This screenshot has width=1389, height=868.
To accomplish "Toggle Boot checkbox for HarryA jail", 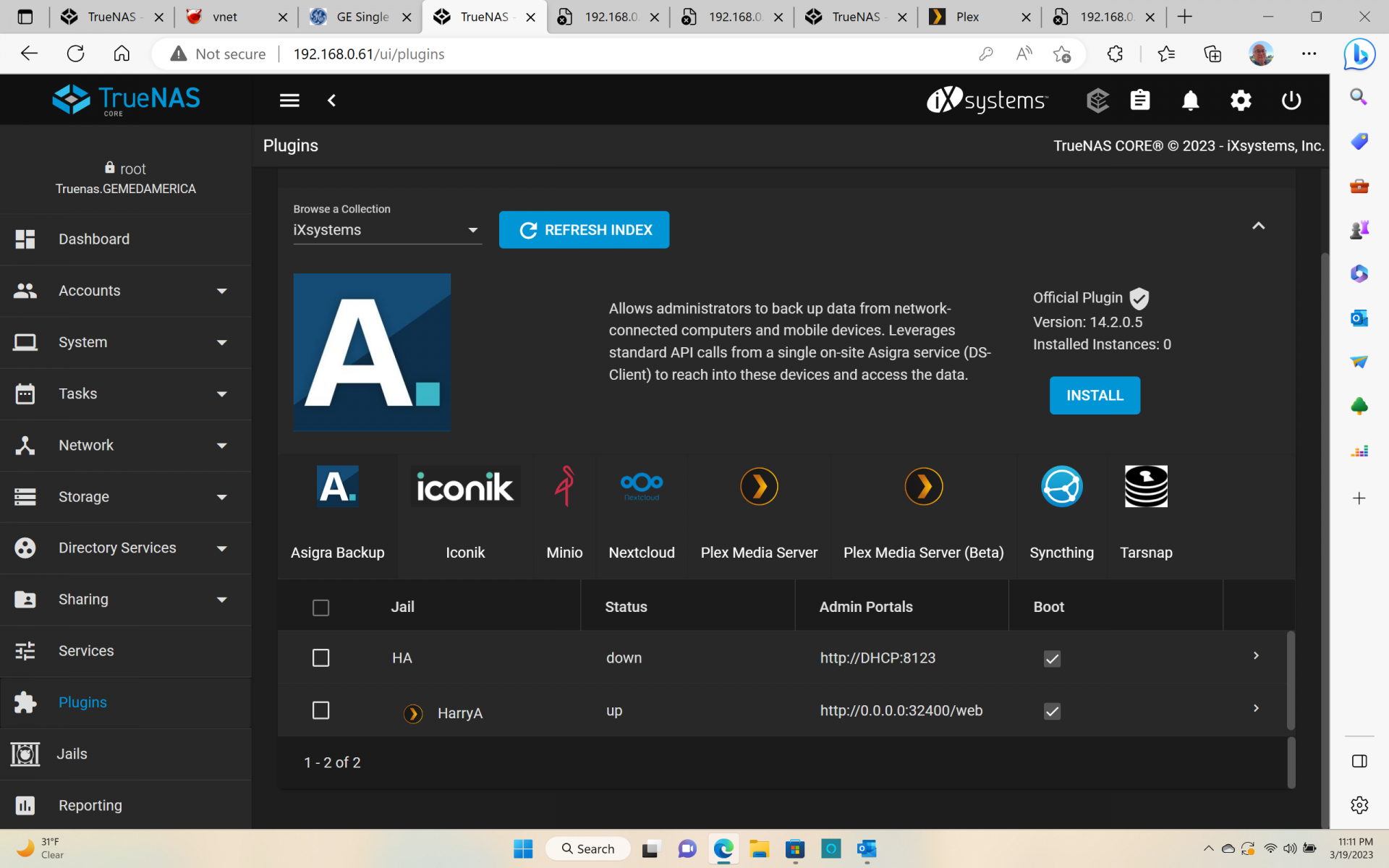I will (x=1052, y=711).
